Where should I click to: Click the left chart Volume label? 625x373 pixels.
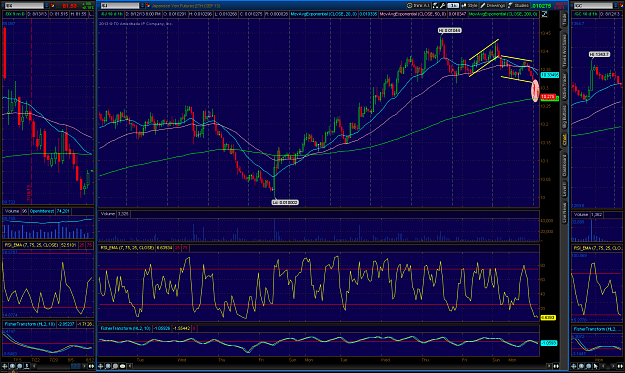12,211
